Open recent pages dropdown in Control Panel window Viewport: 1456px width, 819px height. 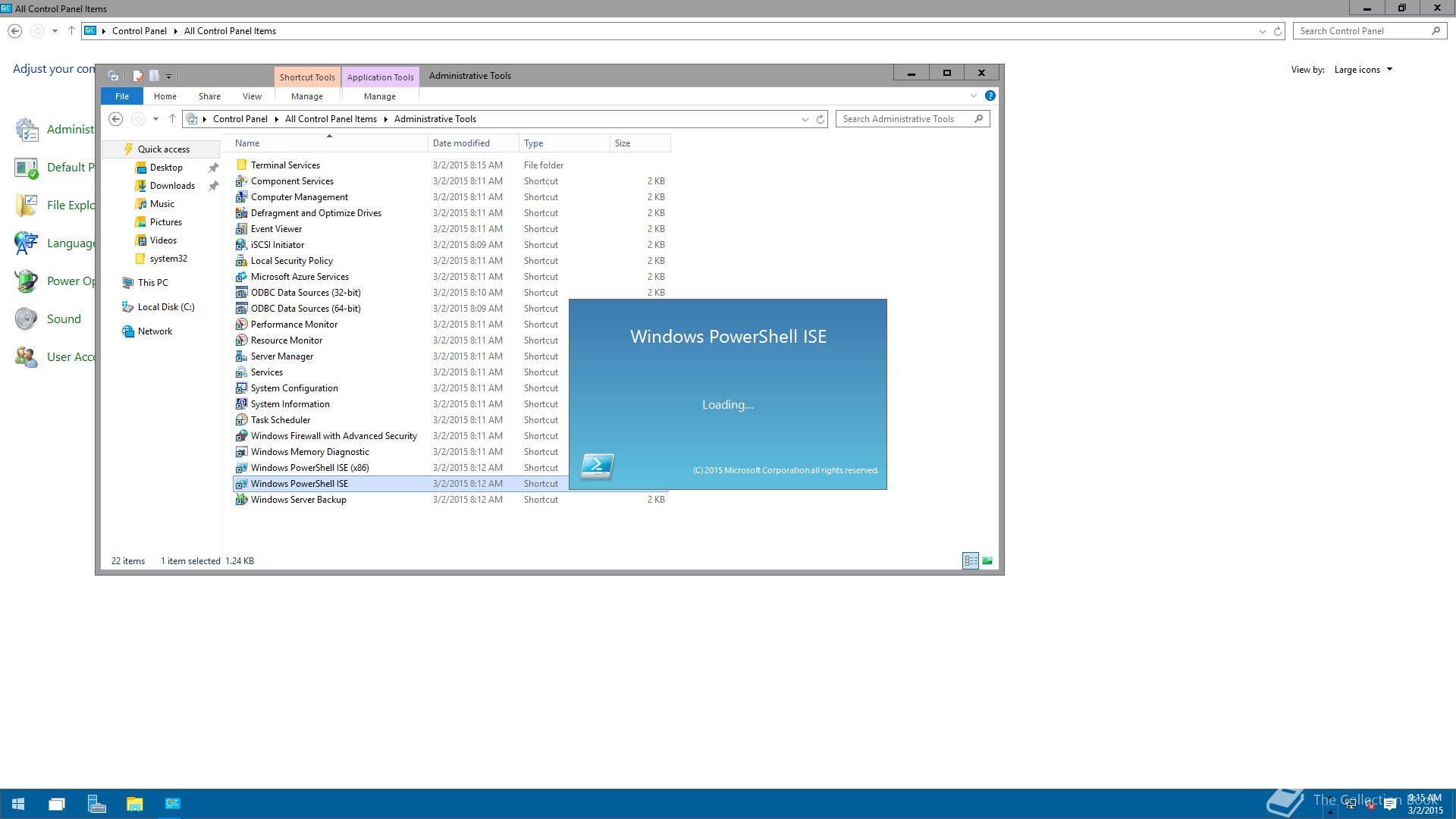(x=55, y=31)
